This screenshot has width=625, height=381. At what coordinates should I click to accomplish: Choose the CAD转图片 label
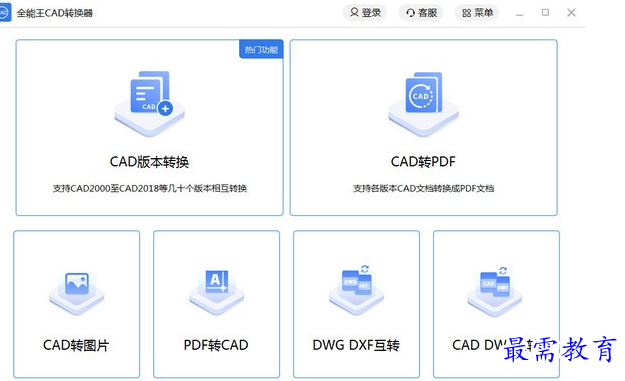pyautogui.click(x=76, y=345)
